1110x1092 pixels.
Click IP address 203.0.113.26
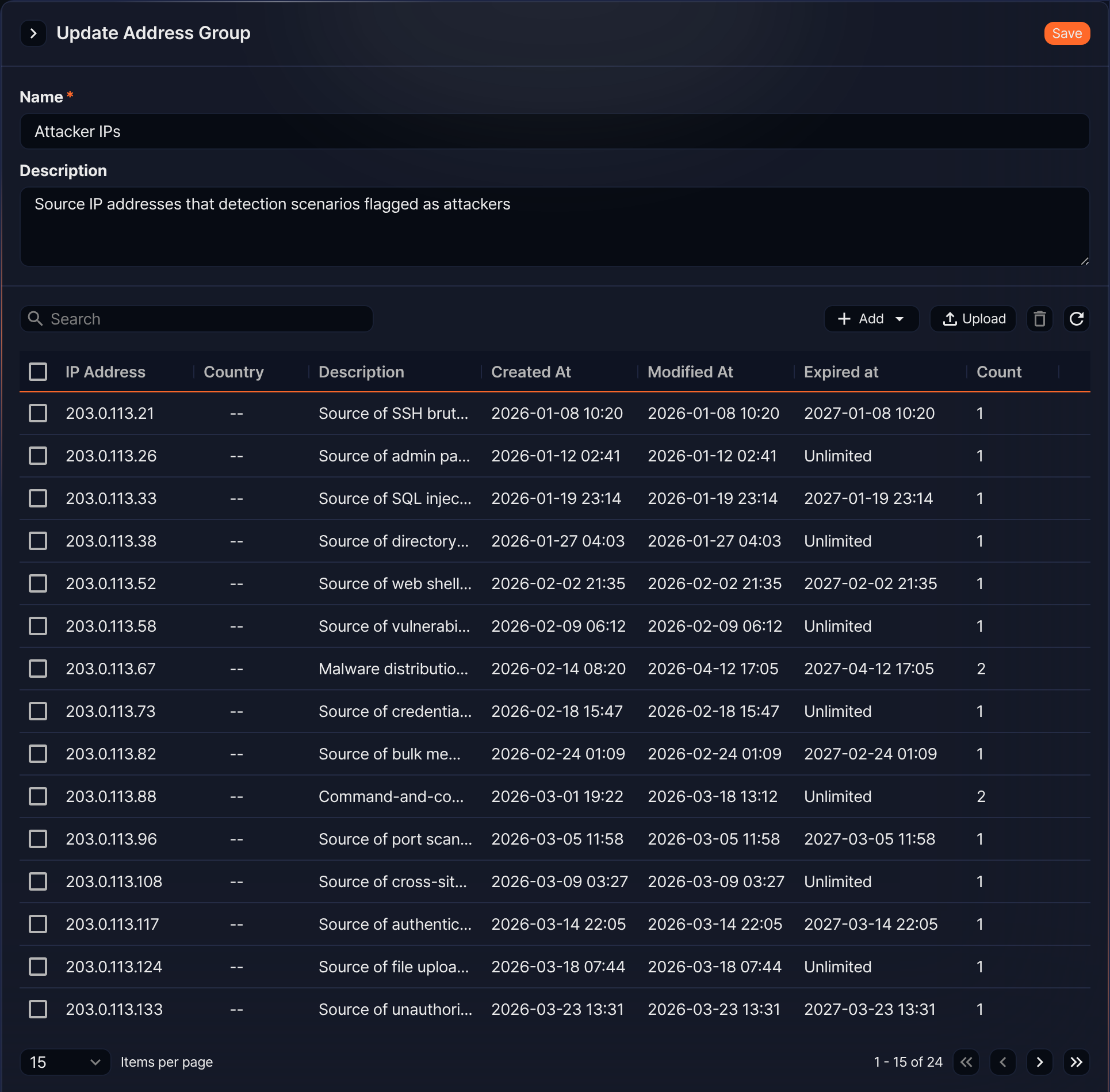click(111, 456)
